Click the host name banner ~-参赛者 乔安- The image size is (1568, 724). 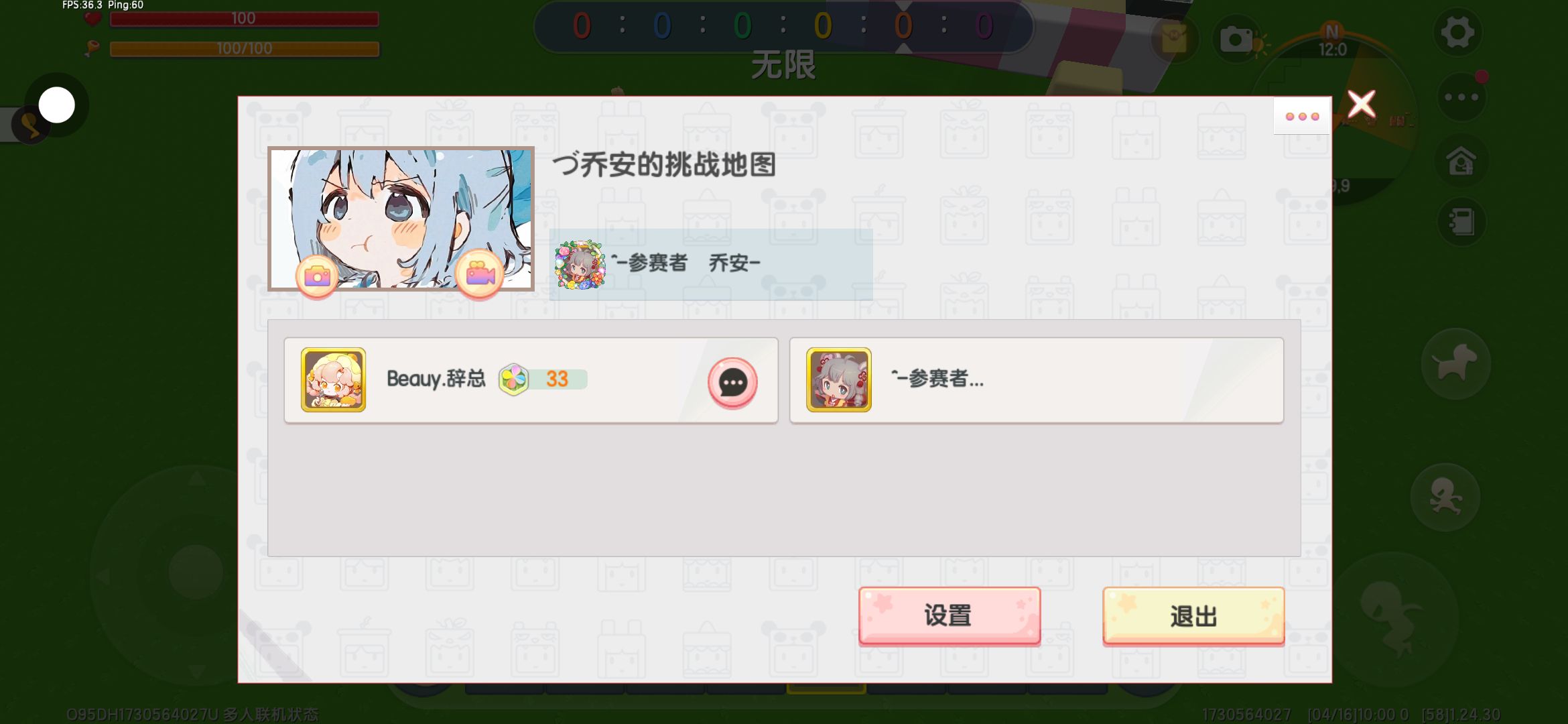pos(711,264)
